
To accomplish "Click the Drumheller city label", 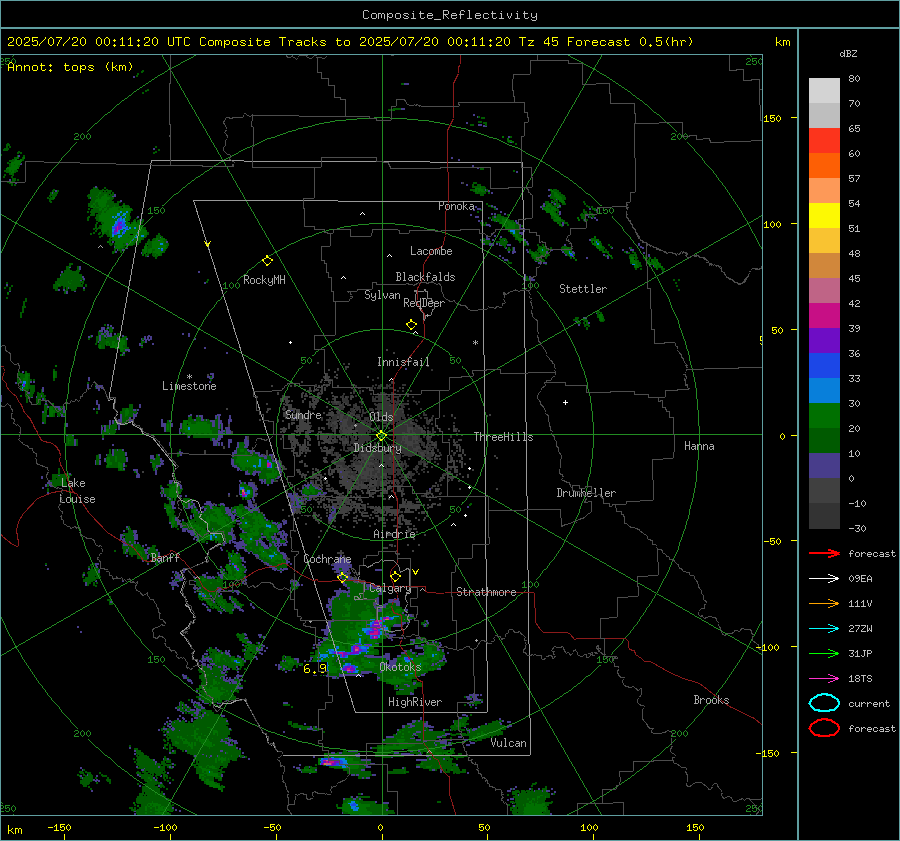I will click(586, 493).
